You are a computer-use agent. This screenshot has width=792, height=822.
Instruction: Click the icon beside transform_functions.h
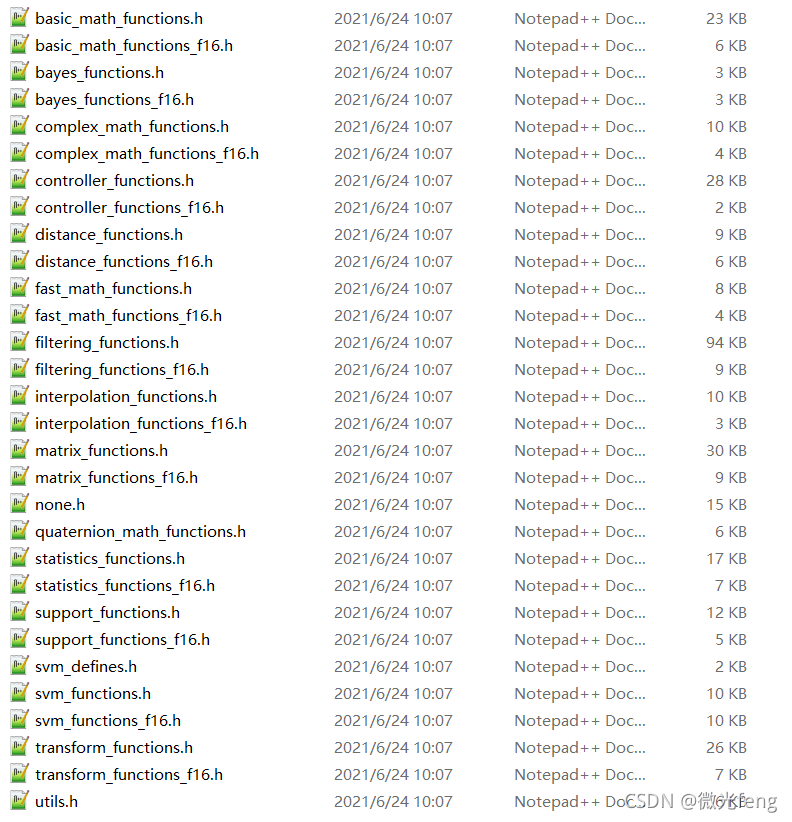(19, 747)
